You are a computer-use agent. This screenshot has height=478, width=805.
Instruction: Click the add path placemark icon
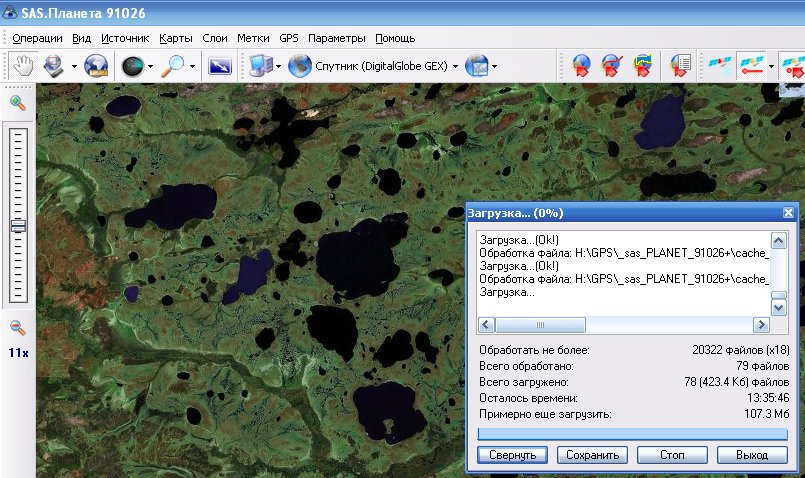[x=613, y=67]
